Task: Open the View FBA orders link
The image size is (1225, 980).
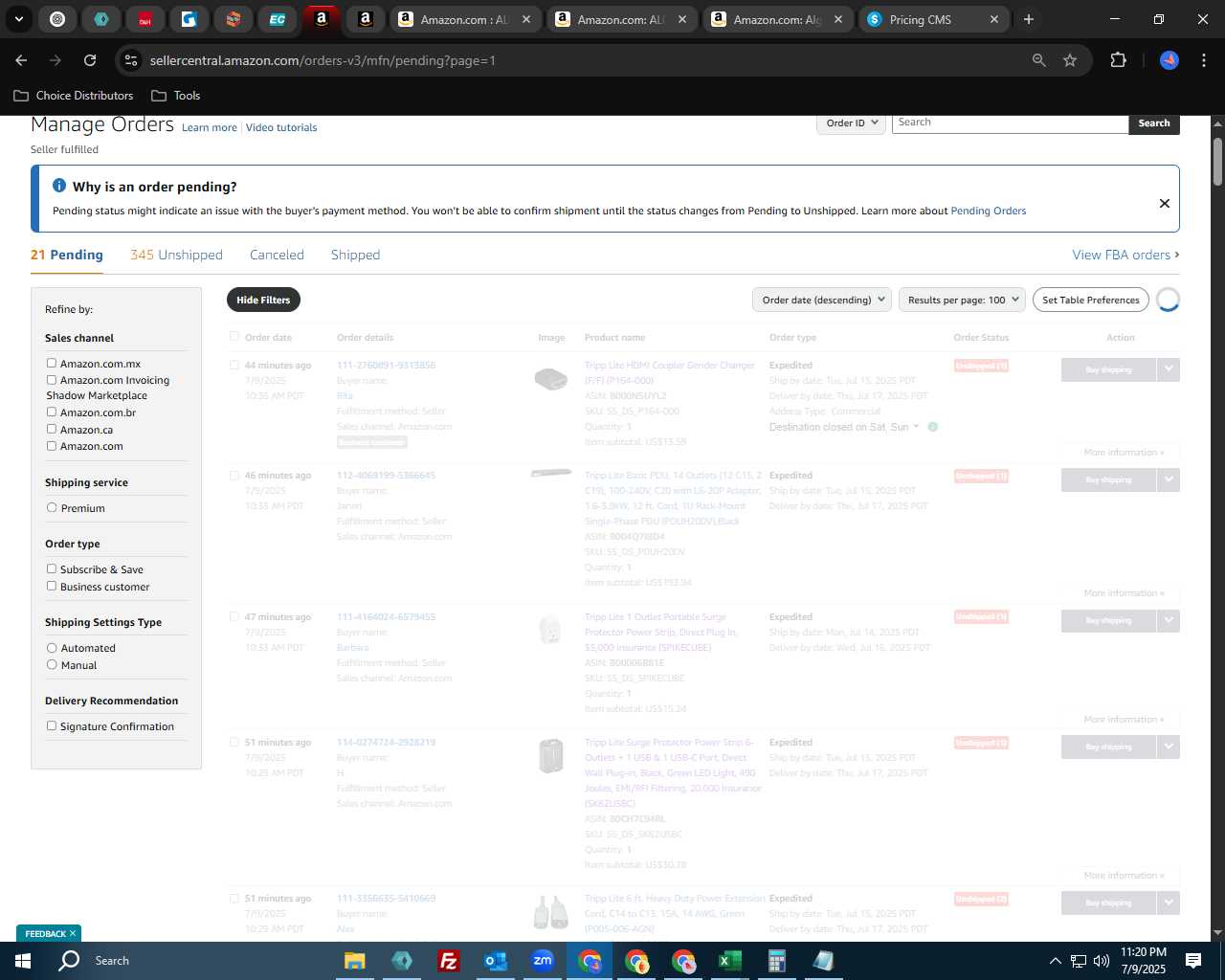Action: pos(1125,255)
